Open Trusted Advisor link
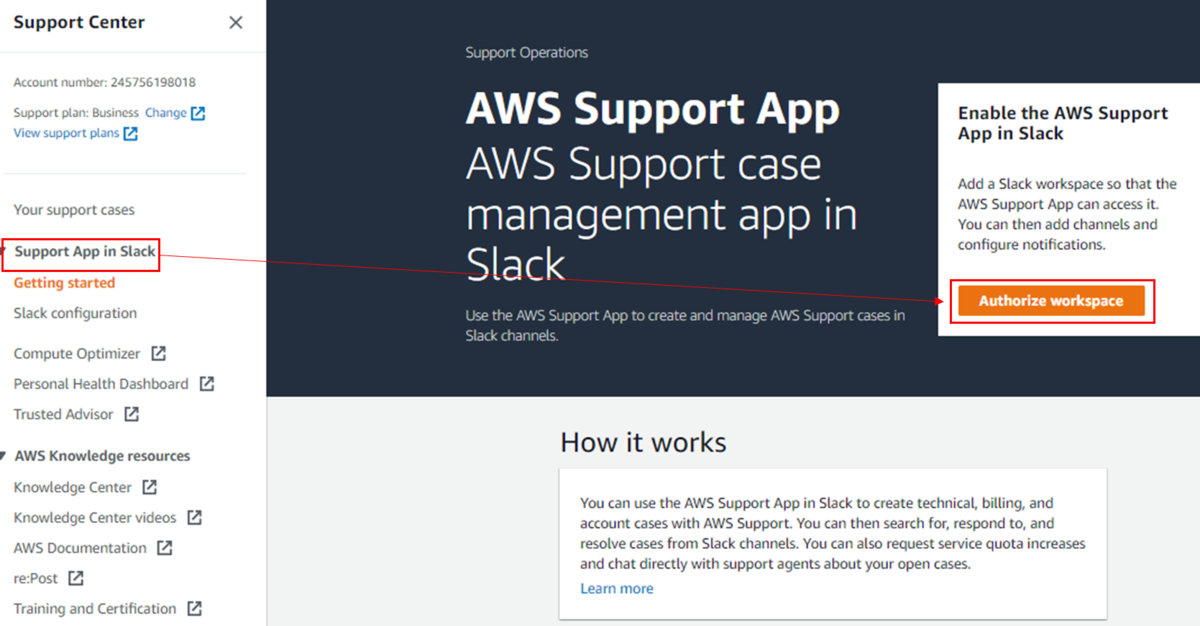Screen dimensions: 1200x626 tap(64, 414)
